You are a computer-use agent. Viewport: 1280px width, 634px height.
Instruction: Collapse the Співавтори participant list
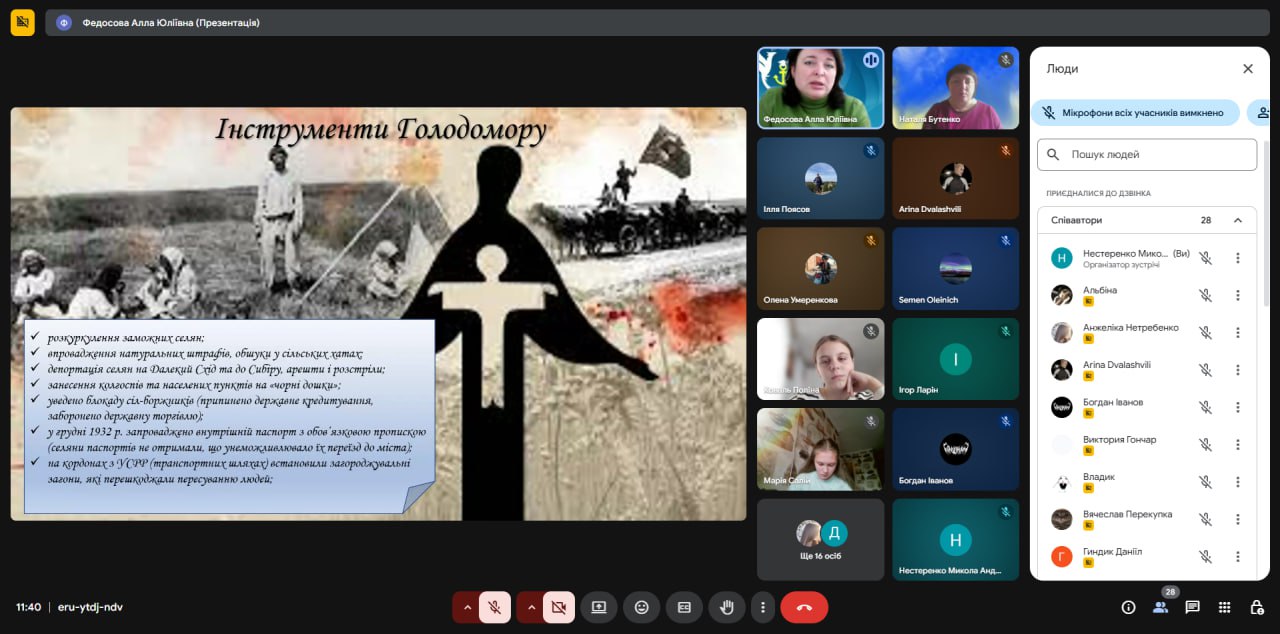pos(1237,220)
